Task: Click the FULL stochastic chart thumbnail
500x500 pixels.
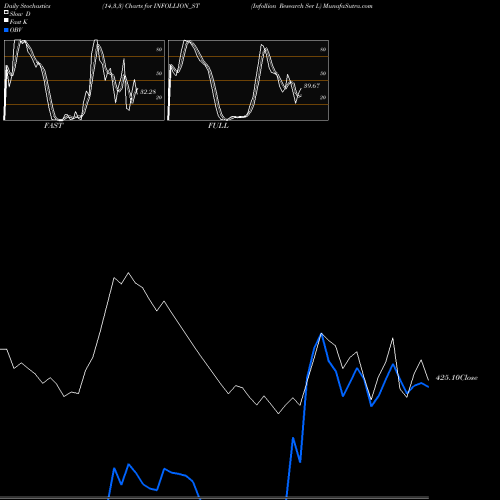Action: (x=248, y=80)
